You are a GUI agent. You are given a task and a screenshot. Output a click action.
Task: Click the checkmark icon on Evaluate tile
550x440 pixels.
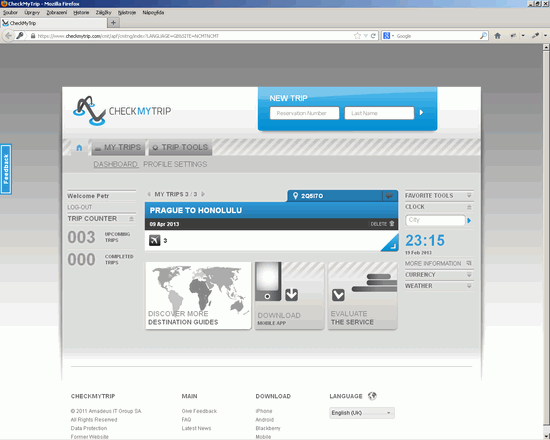point(338,295)
